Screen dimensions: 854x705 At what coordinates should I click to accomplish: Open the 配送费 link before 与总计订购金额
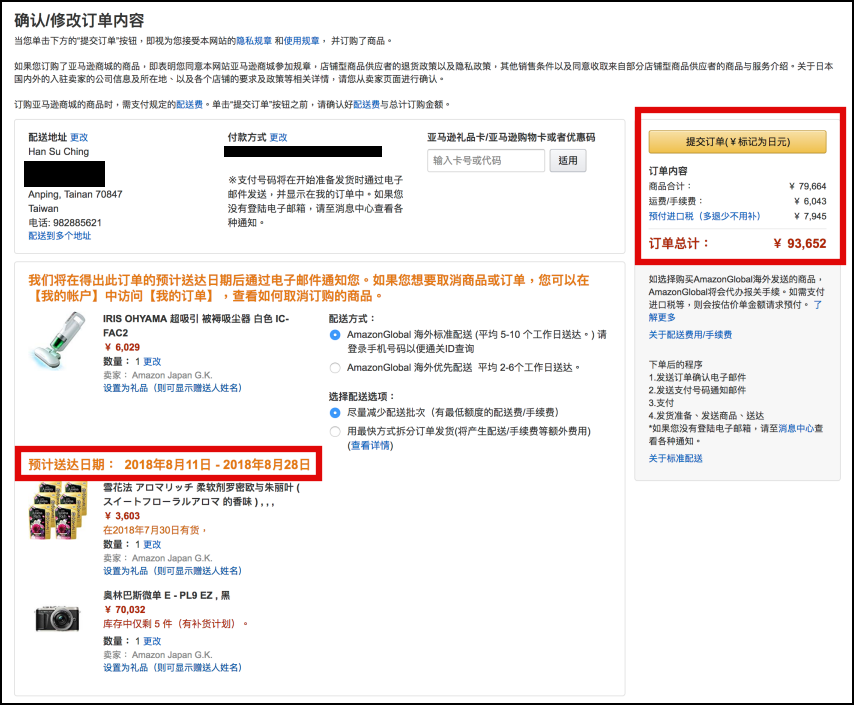(367, 105)
